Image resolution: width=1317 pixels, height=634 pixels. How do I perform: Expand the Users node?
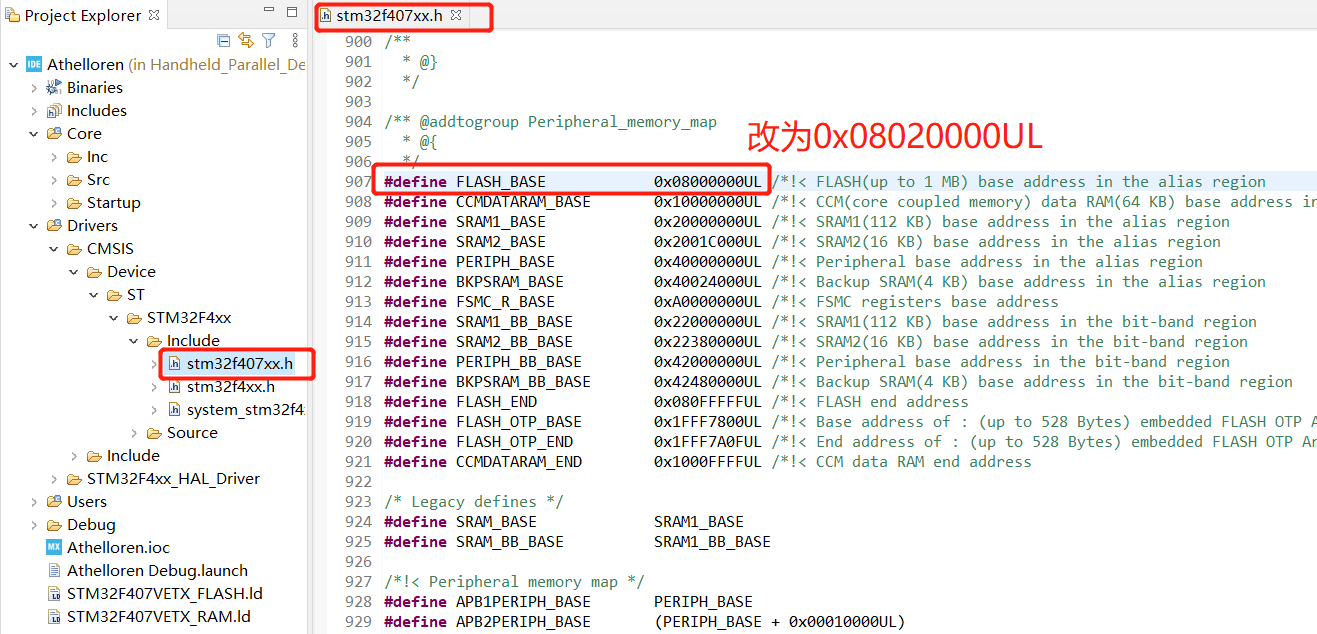click(x=32, y=501)
